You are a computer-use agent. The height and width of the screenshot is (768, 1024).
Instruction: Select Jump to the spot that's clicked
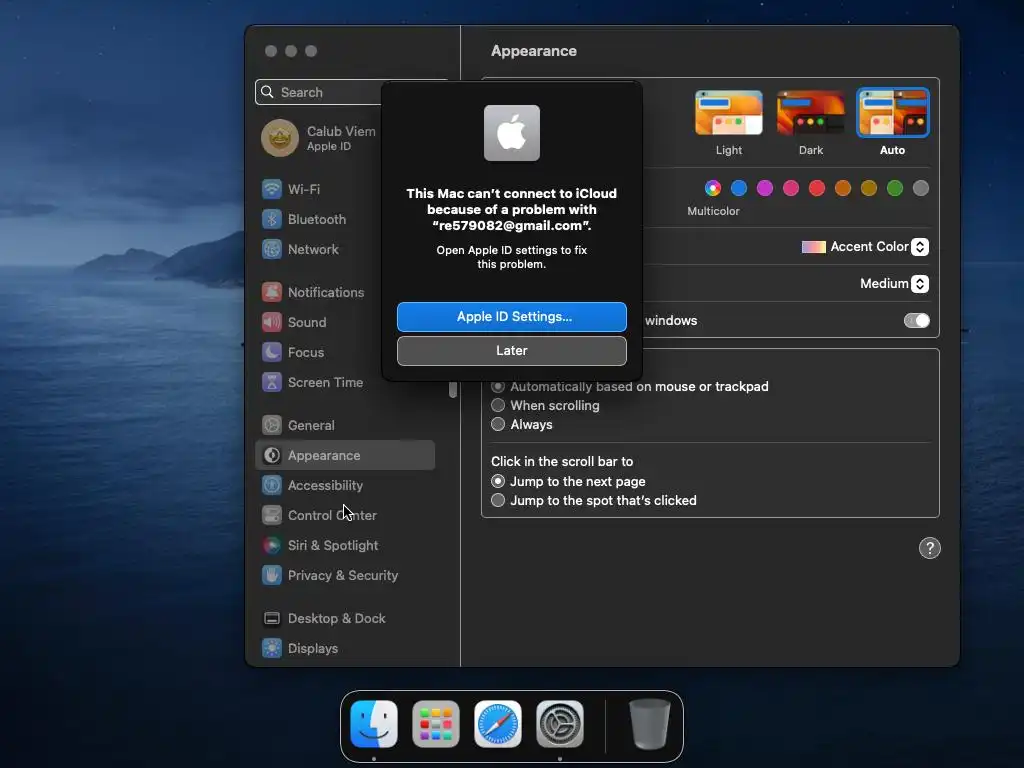point(498,500)
